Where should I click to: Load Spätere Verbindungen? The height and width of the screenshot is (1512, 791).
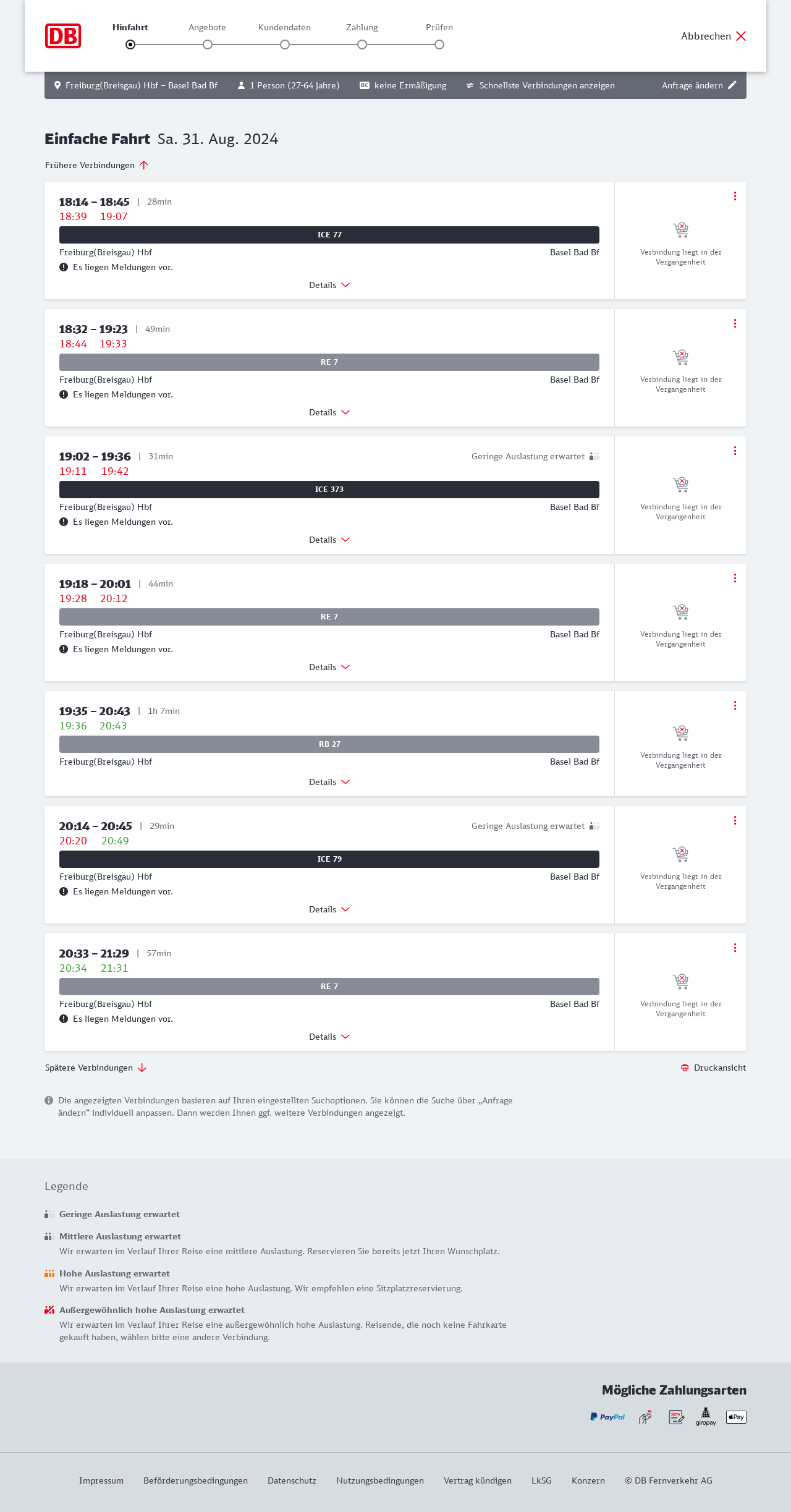(x=95, y=1068)
